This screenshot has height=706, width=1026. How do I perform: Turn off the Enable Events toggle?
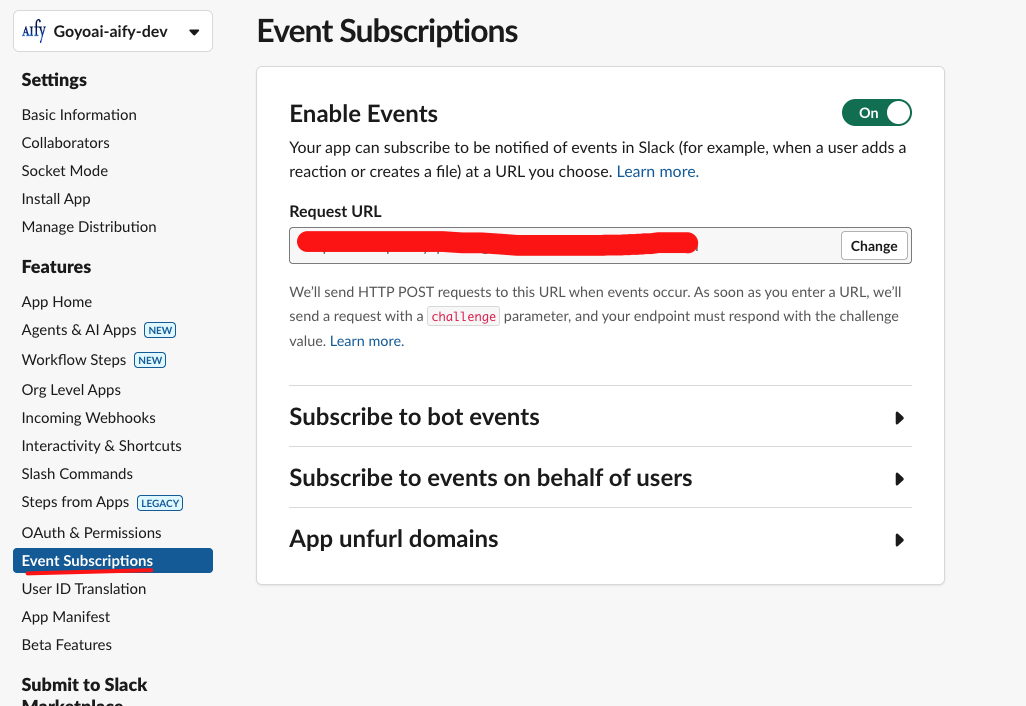876,113
